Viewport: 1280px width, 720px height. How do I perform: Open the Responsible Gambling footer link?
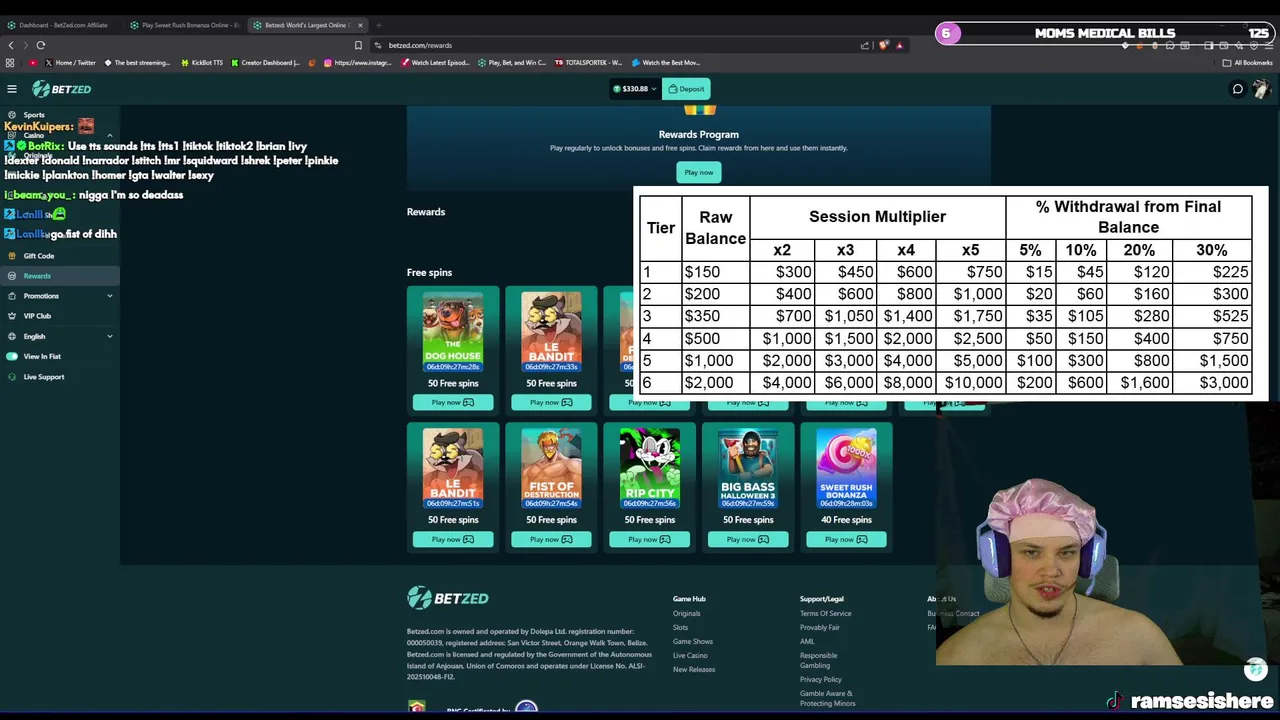pyautogui.click(x=819, y=660)
